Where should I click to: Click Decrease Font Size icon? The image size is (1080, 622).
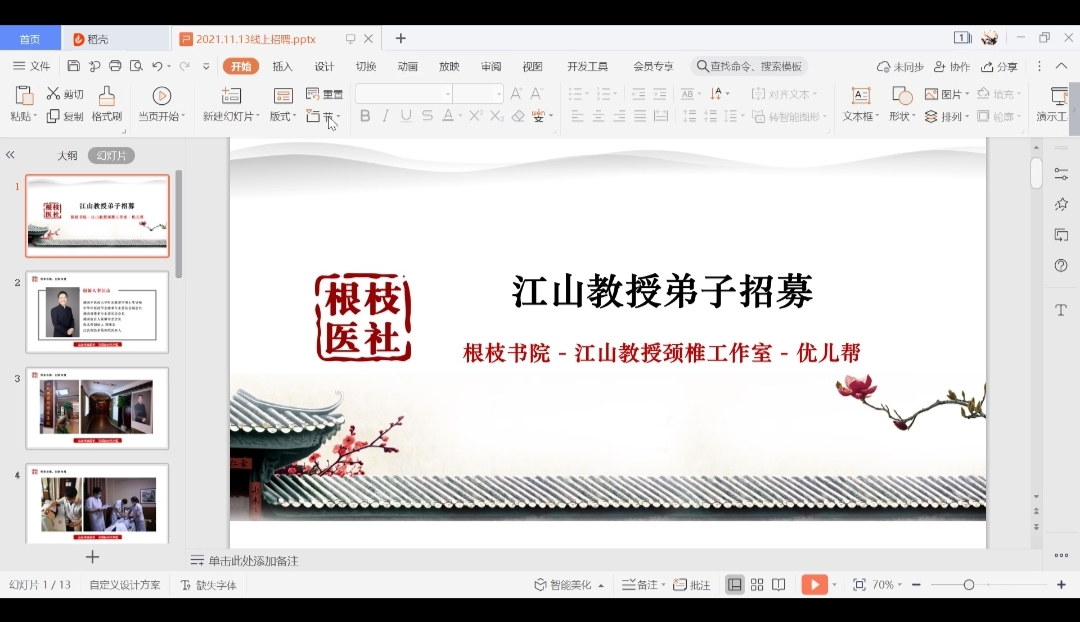[537, 94]
